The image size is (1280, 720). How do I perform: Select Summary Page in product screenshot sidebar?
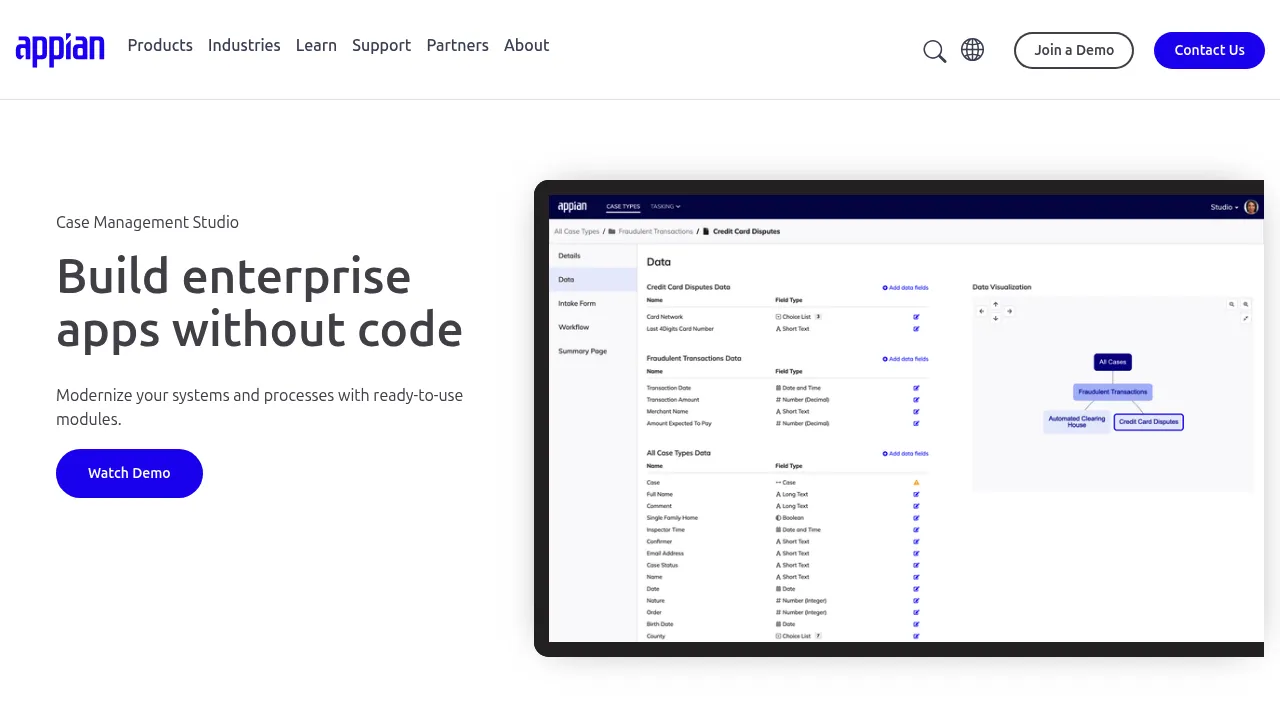click(x=592, y=351)
